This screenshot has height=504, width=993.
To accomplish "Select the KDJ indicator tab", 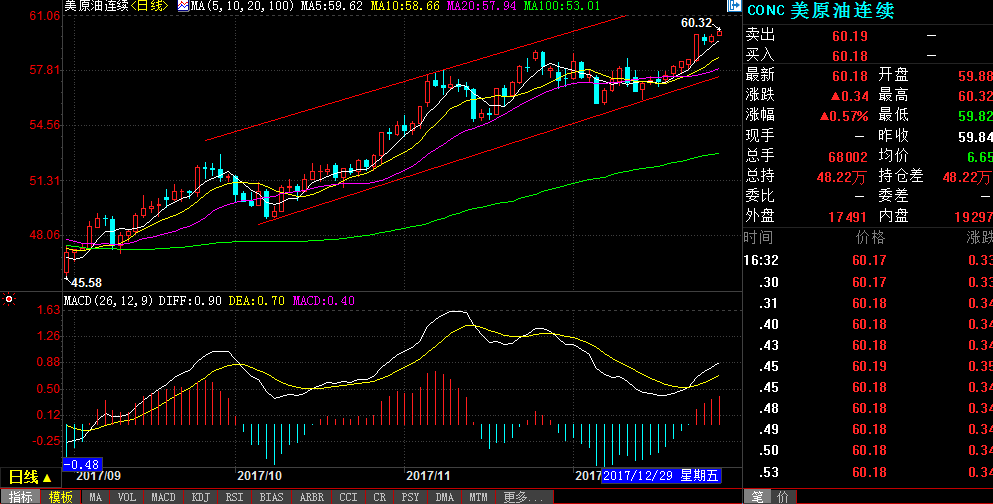I will point(199,497).
